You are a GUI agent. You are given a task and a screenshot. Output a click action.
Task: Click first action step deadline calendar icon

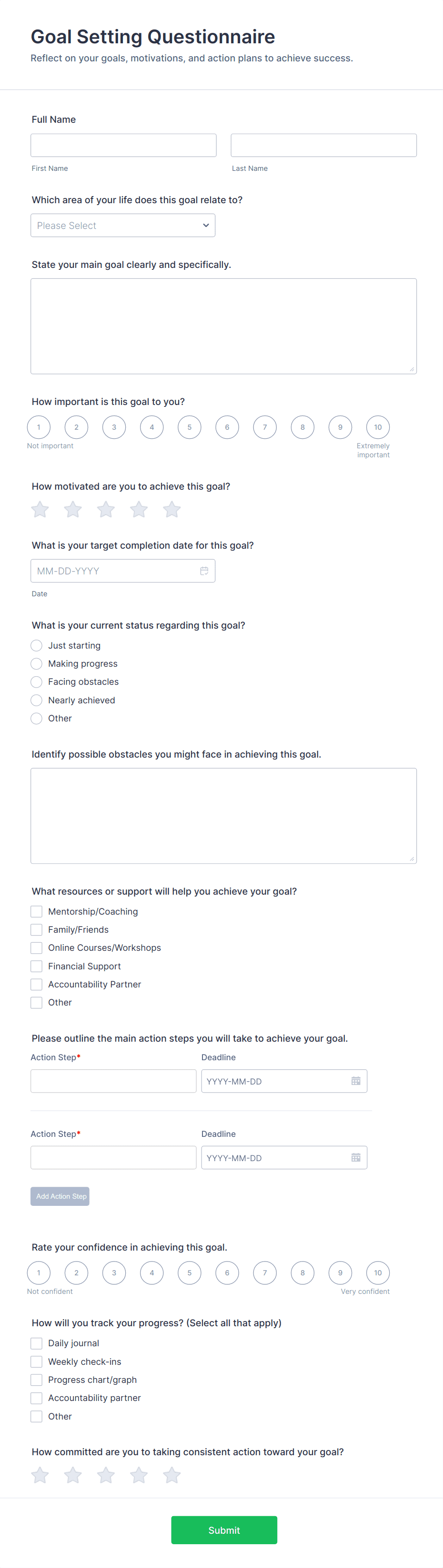click(x=356, y=1081)
